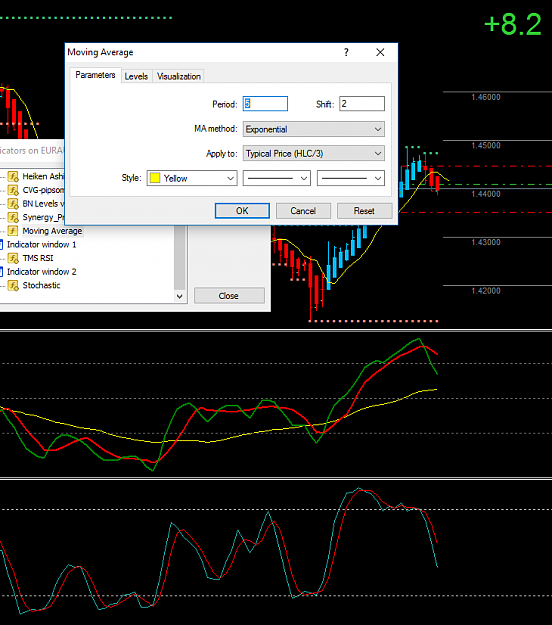Confirm with the OK button
Viewport: 552px width, 625px height.
242,210
